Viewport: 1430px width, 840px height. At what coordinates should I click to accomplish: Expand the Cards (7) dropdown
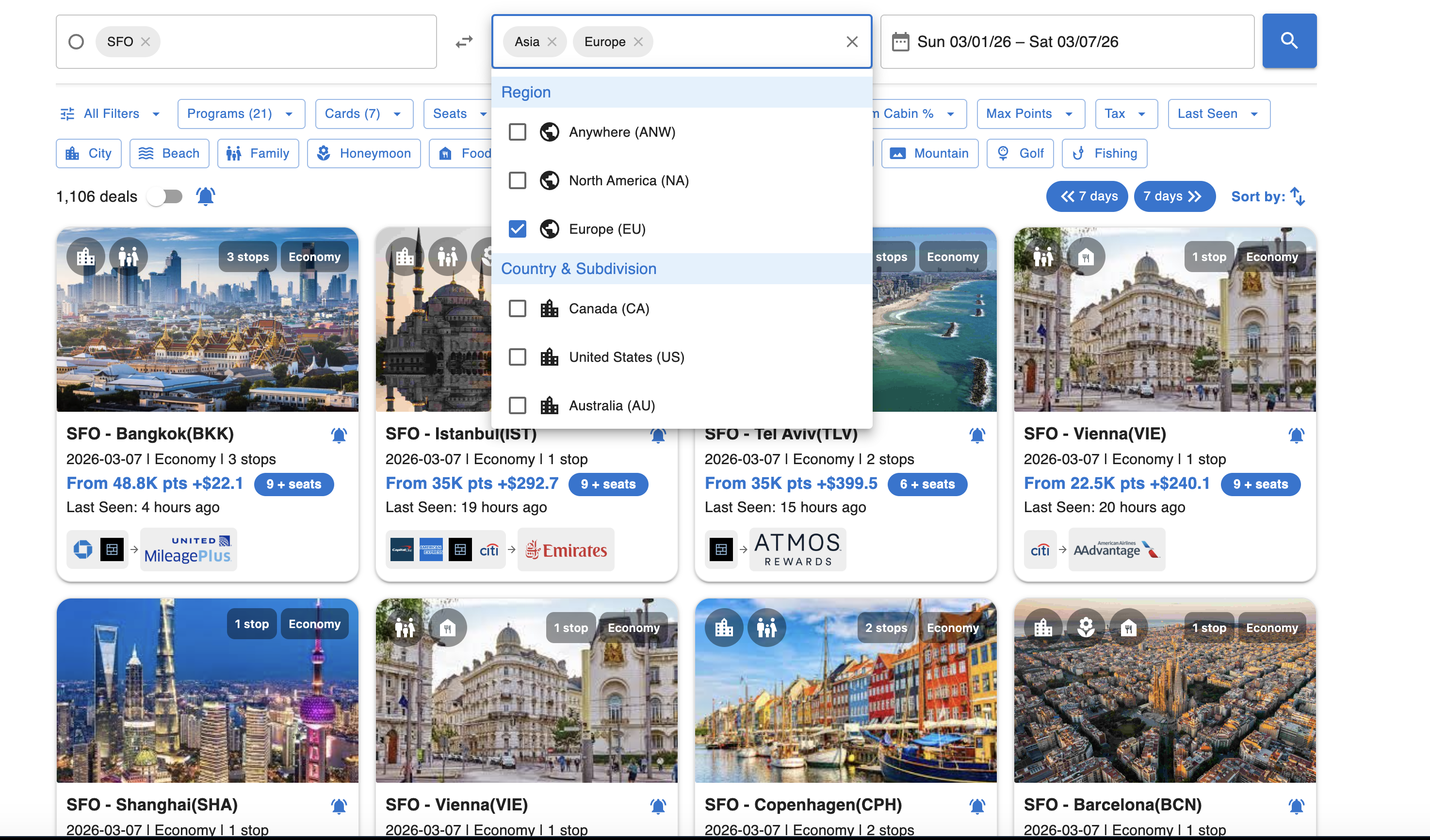364,114
